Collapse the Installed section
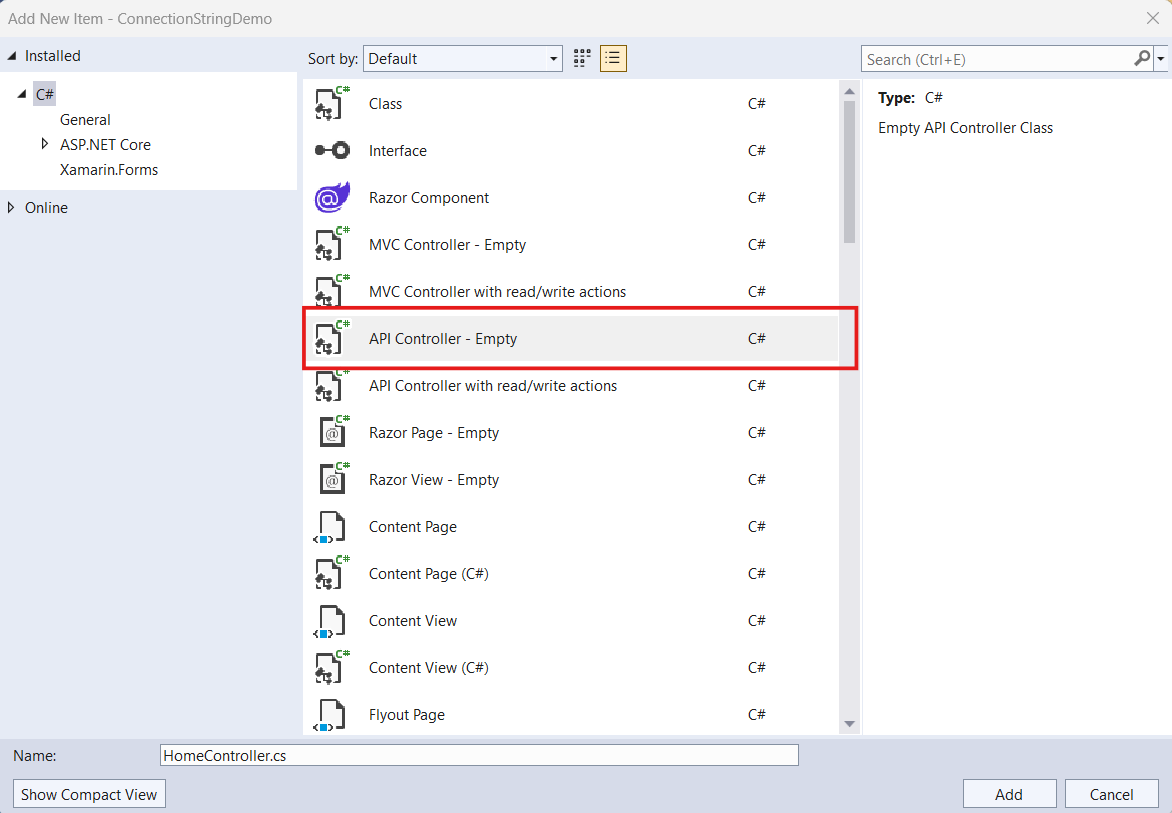The width and height of the screenshot is (1172, 813). (x=11, y=56)
